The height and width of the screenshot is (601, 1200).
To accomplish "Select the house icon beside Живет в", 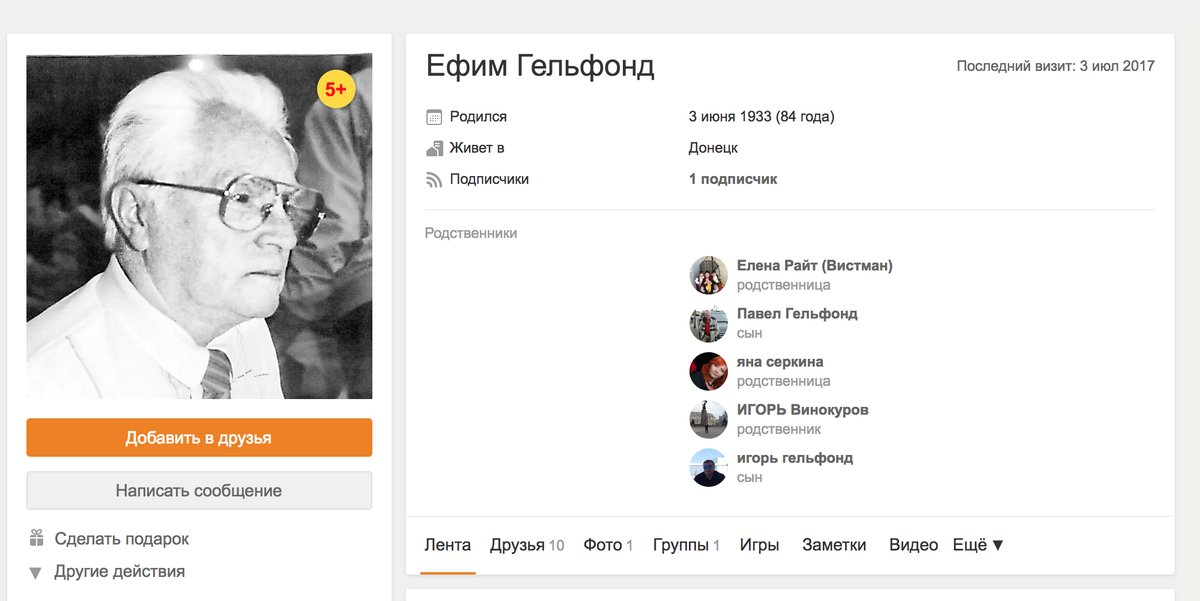I will click(x=434, y=147).
